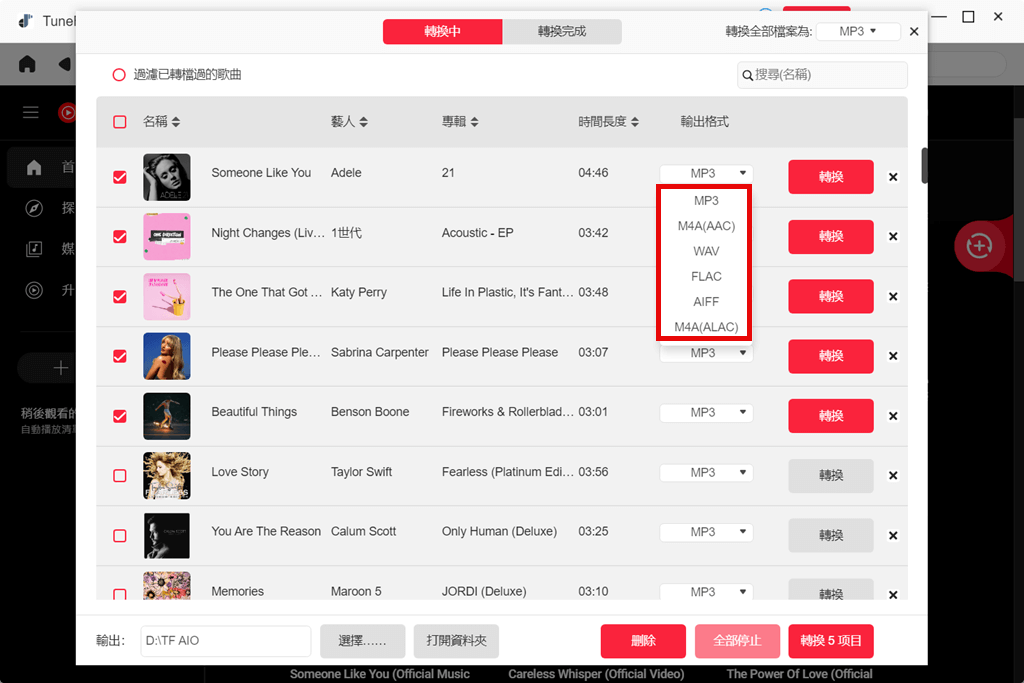This screenshot has width=1024, height=683.
Task: Click the TuneFab app logo icon
Action: [25, 21]
